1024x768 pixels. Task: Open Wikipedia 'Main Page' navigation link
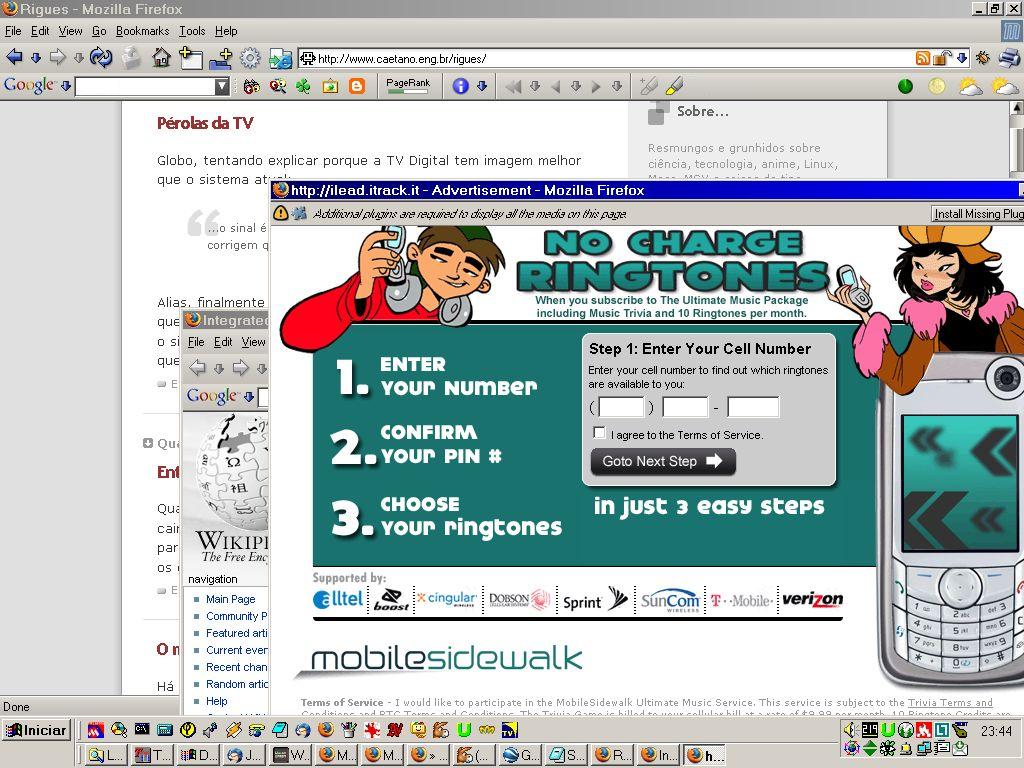[x=231, y=599]
